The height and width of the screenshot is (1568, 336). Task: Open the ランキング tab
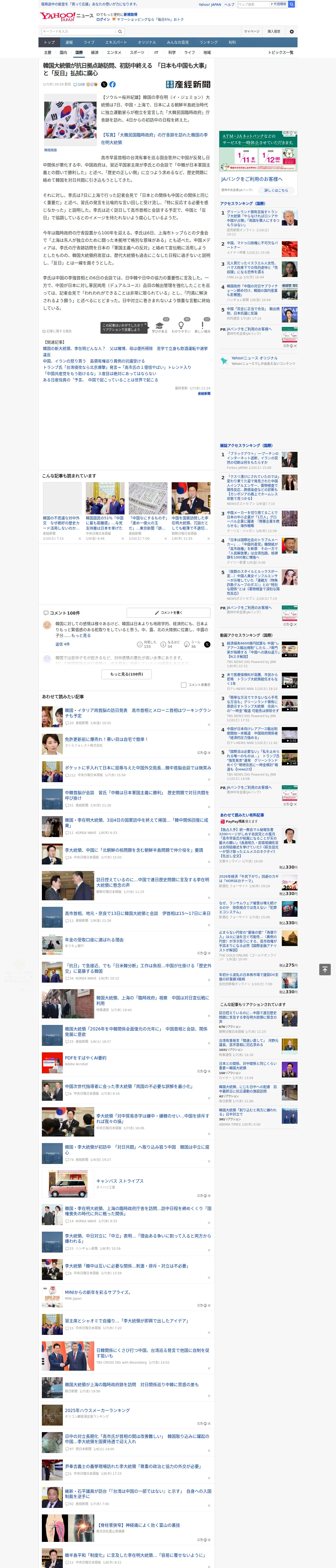(209, 43)
